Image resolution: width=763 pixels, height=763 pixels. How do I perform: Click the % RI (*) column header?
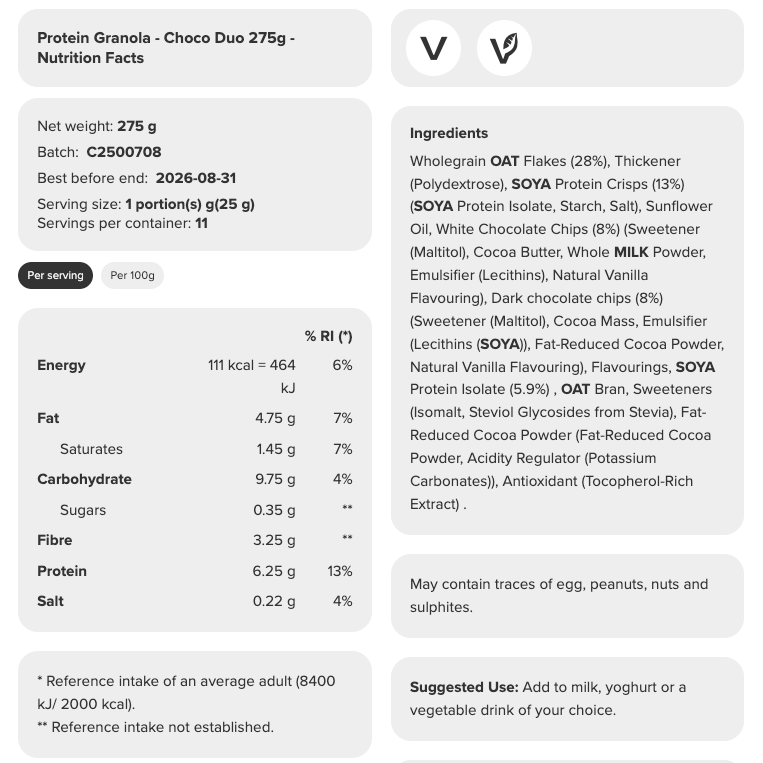[328, 336]
